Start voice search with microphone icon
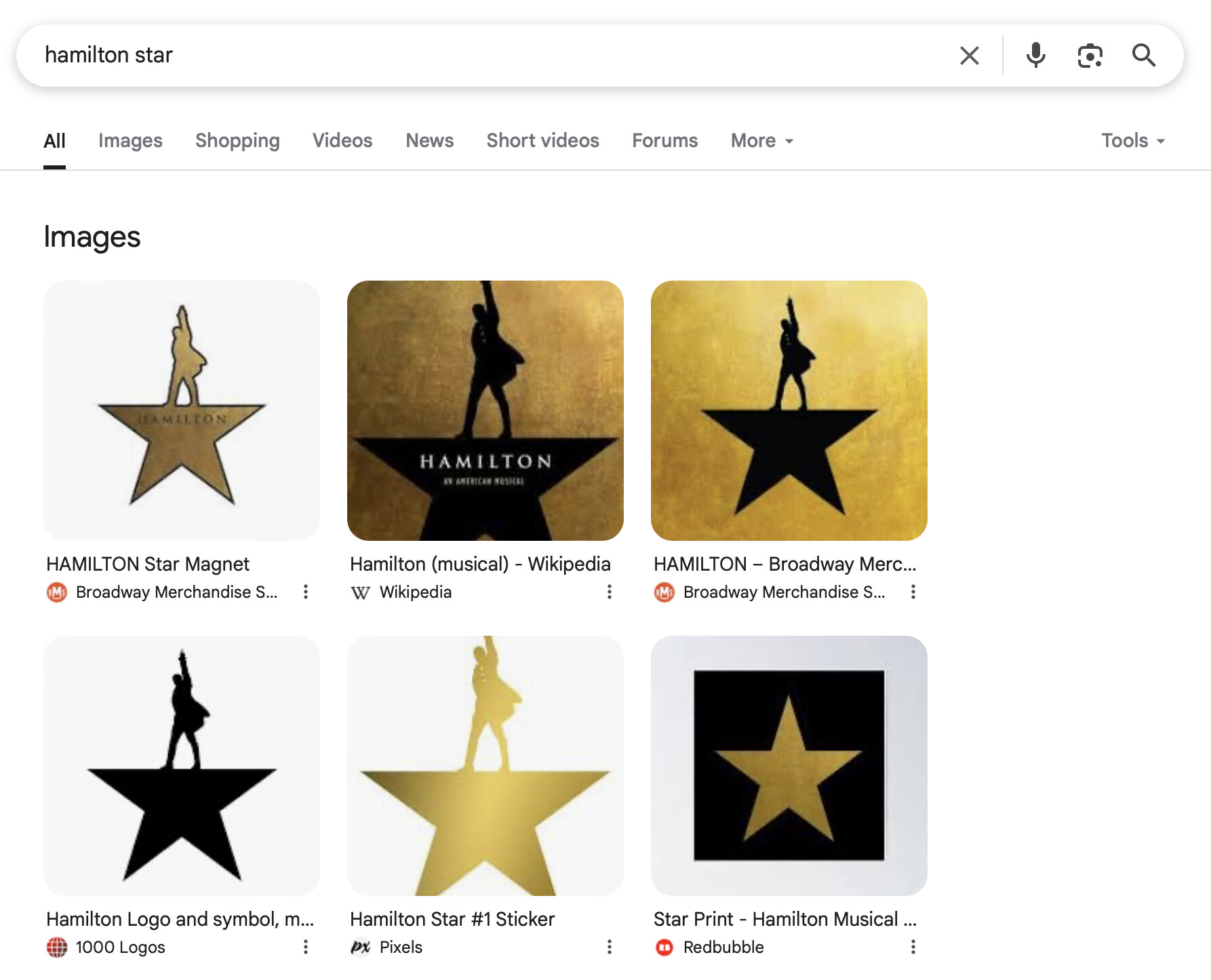The image size is (1211, 980). click(1035, 56)
